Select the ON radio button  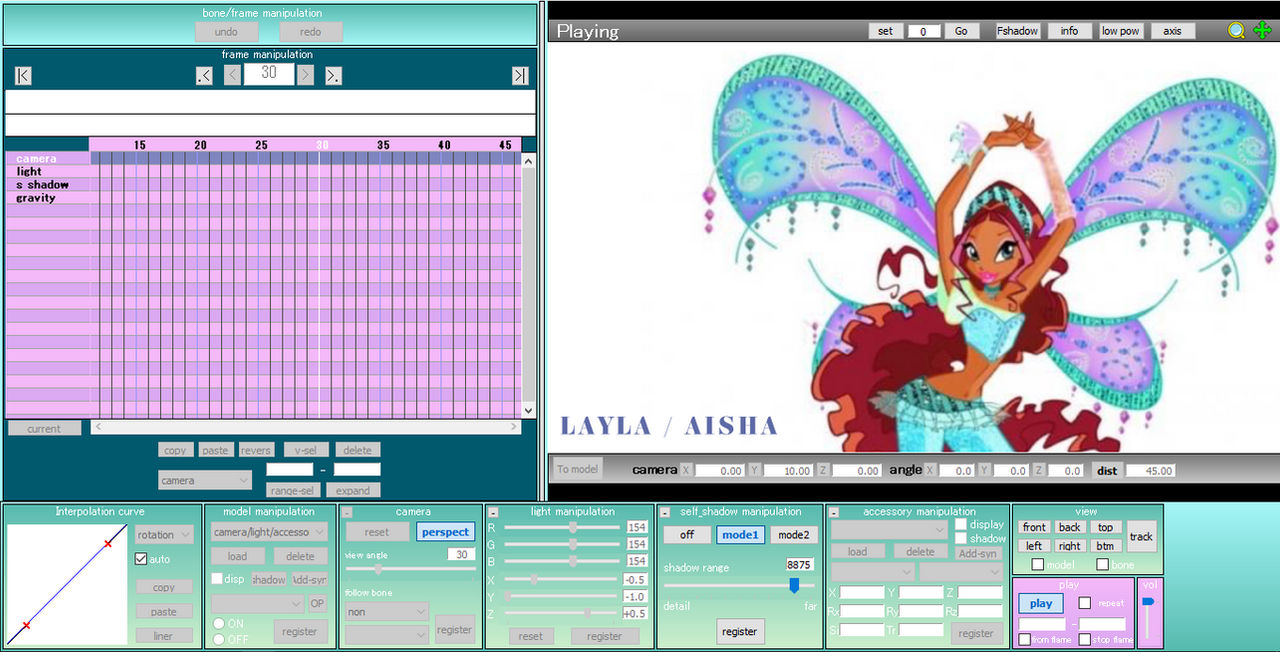click(x=218, y=624)
